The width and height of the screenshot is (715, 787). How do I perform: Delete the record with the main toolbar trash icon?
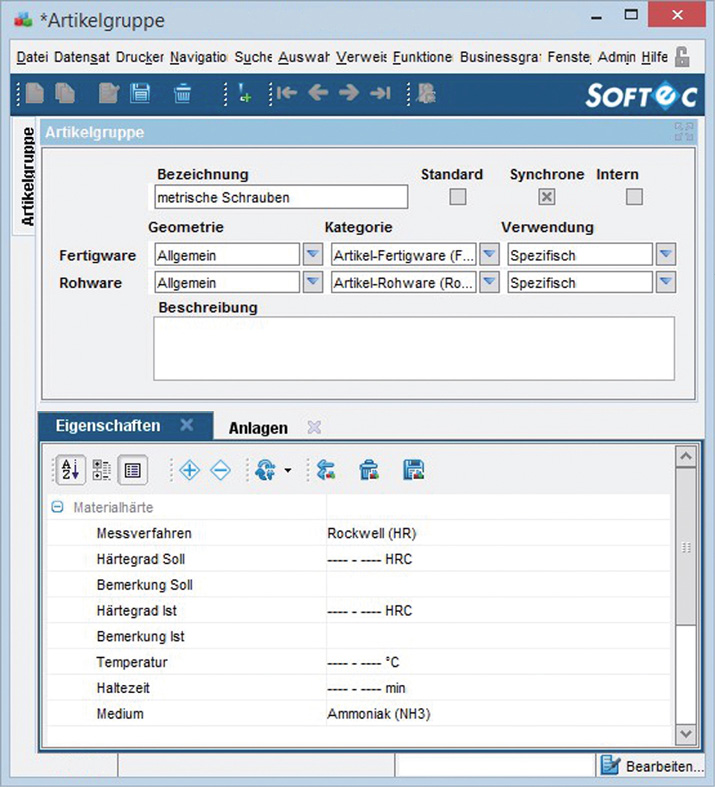coord(182,93)
